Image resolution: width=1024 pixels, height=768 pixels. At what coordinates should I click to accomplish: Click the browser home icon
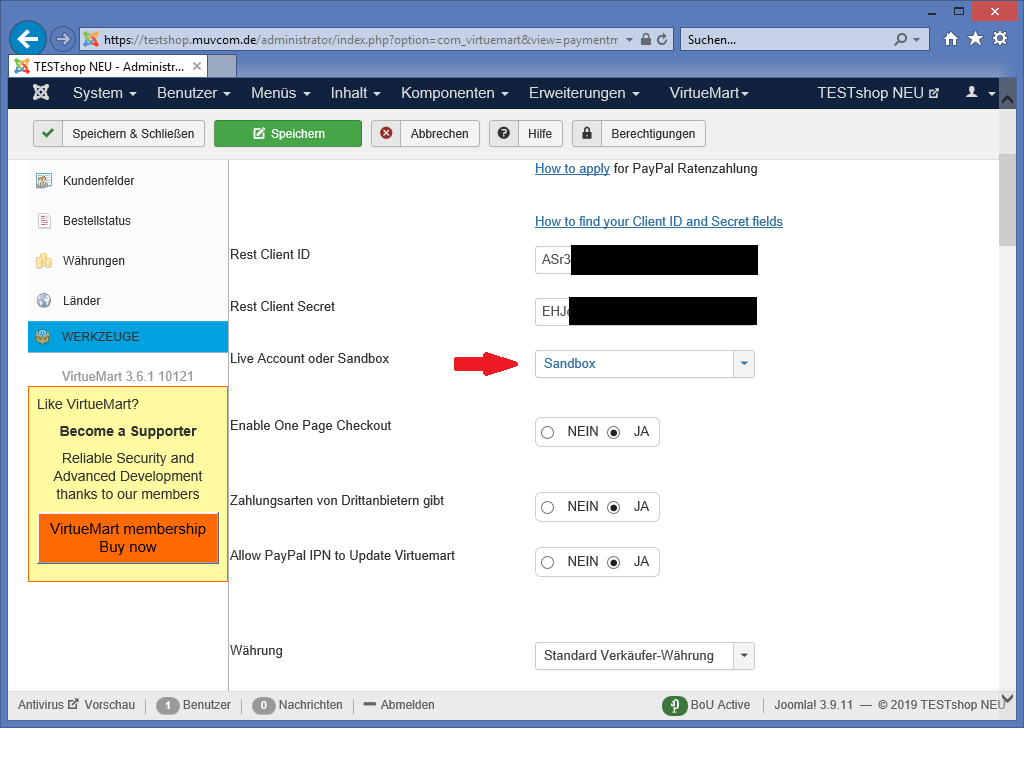[x=951, y=39]
